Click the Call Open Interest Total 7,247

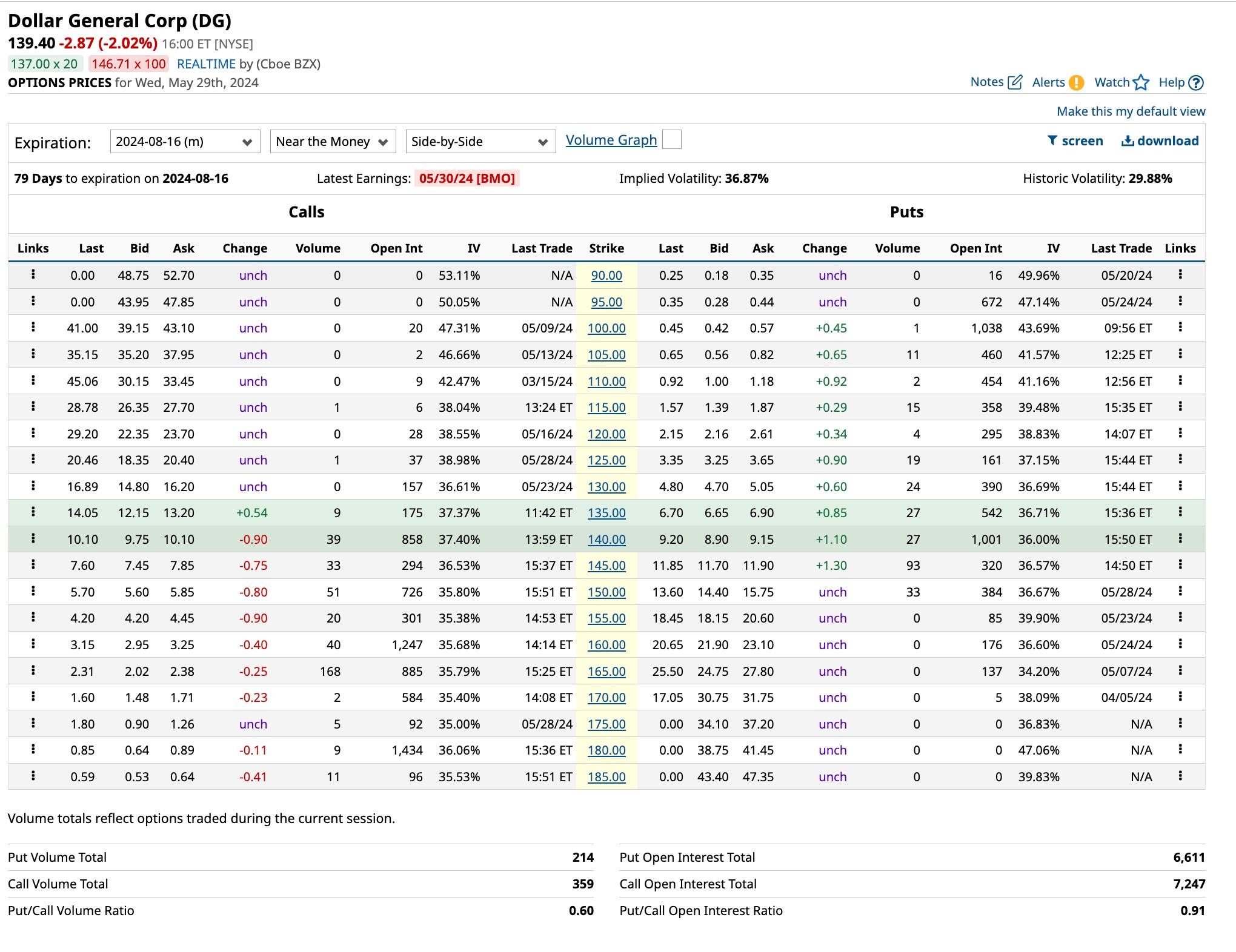click(1189, 884)
